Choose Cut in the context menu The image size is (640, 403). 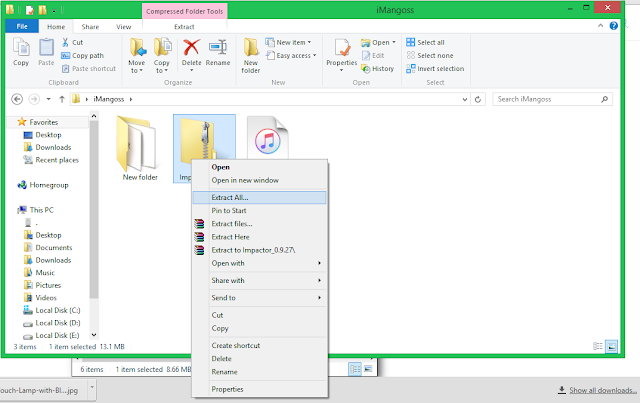pyautogui.click(x=260, y=315)
